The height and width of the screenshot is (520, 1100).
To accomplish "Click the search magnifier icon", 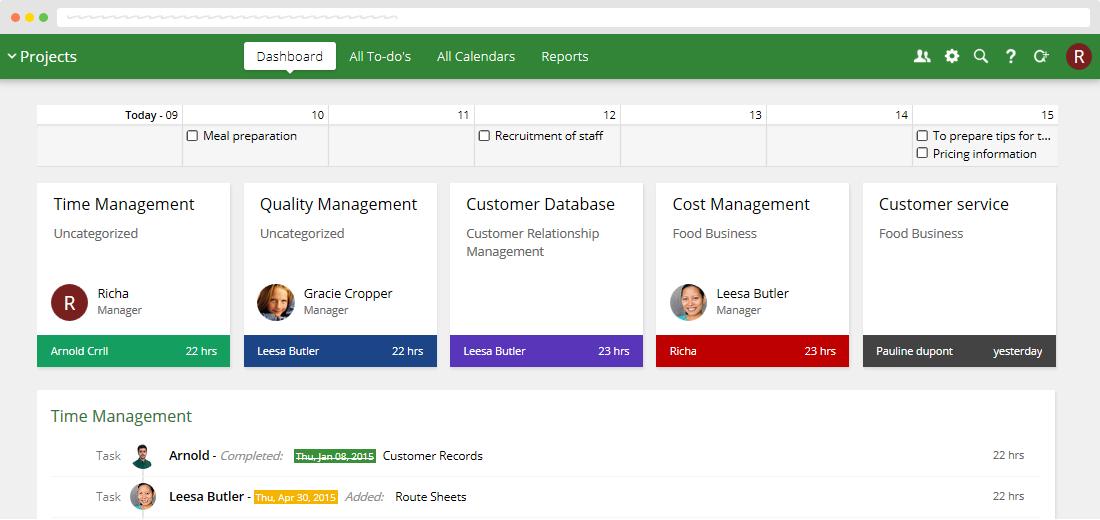I will (x=981, y=57).
